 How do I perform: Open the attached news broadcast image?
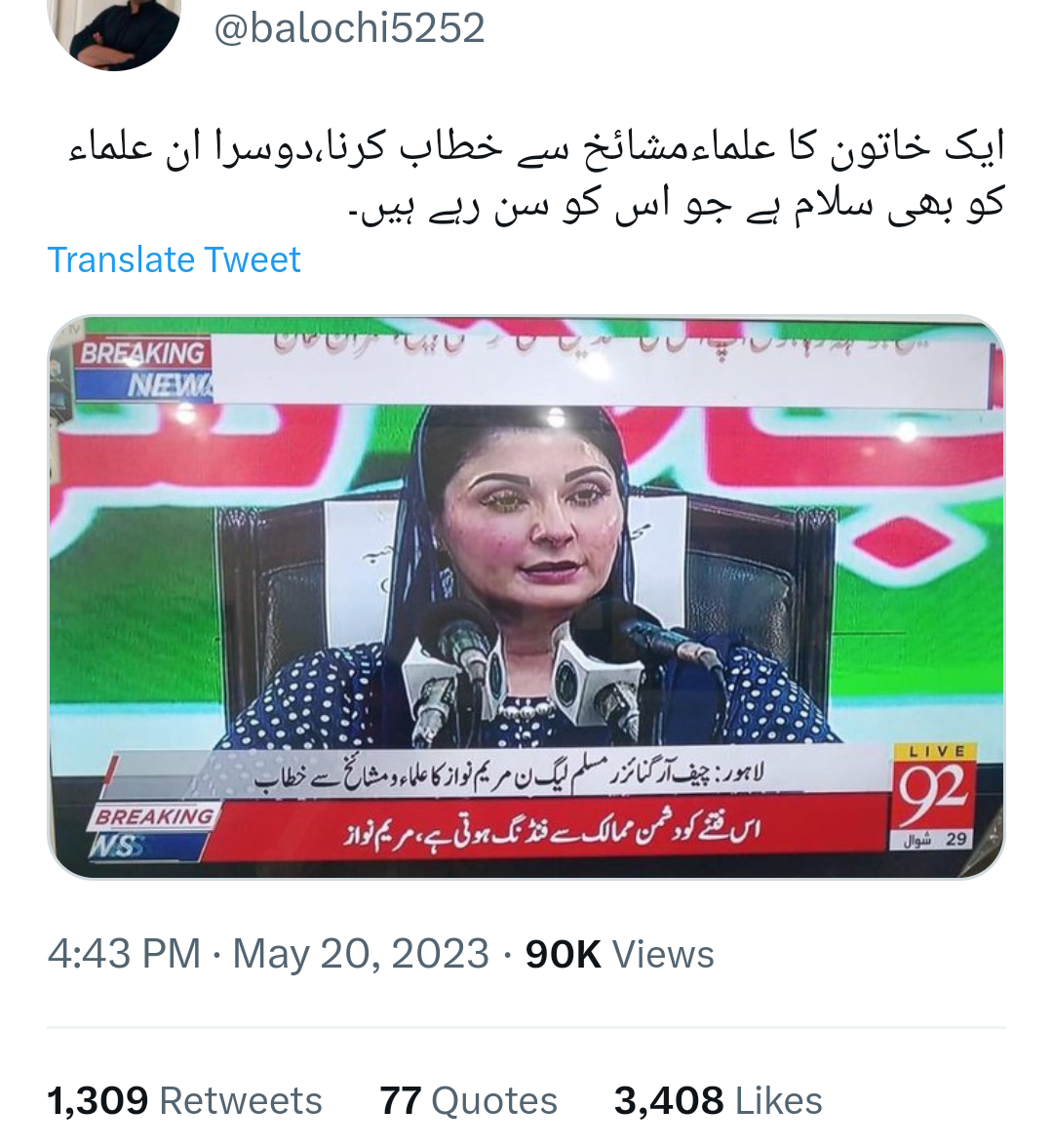coord(526,597)
